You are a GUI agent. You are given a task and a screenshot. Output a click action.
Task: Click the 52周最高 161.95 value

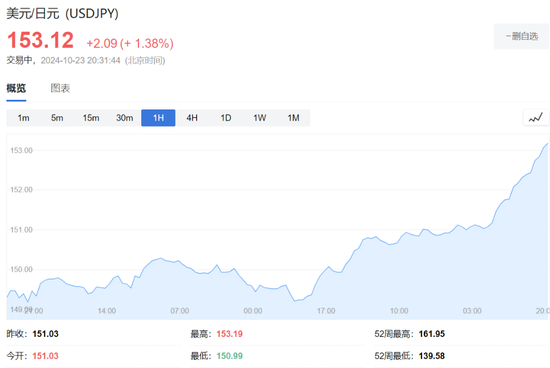[x=432, y=334]
